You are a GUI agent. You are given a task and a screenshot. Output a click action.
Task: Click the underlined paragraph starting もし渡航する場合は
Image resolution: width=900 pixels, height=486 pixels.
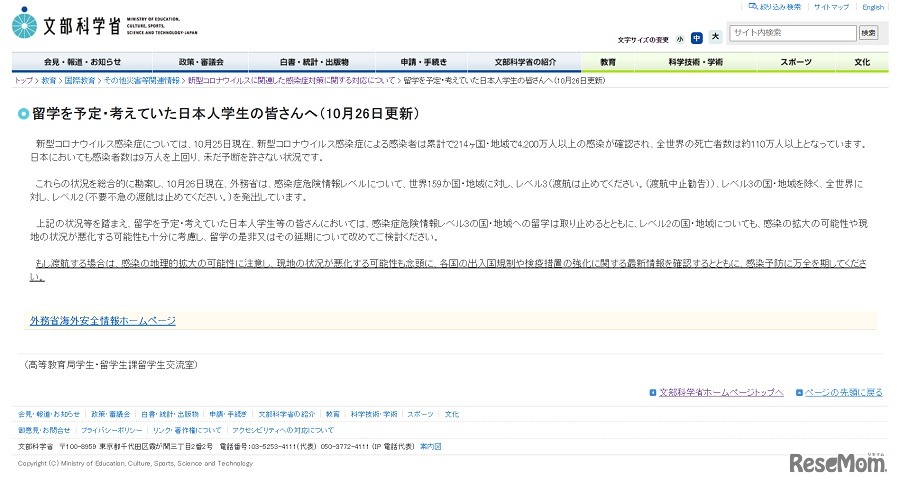tap(448, 270)
